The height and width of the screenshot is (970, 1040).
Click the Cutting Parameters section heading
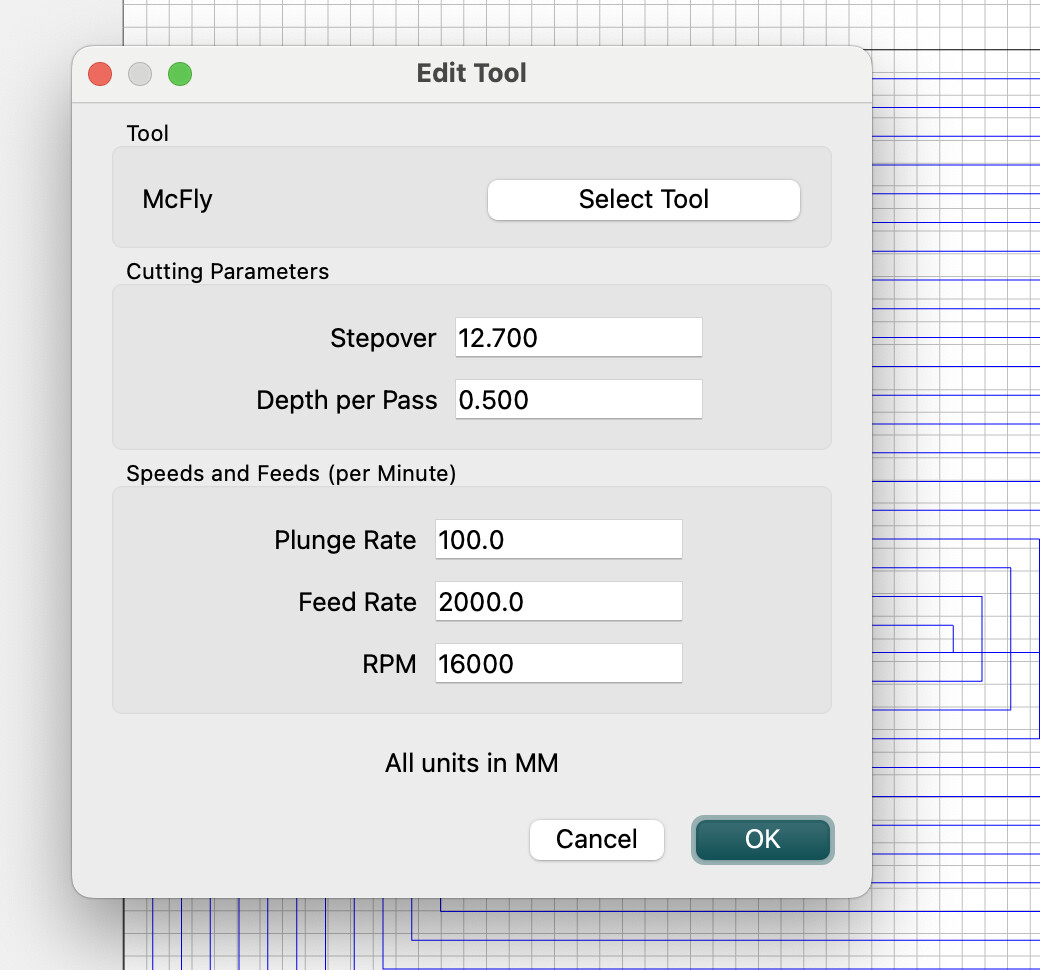227,271
